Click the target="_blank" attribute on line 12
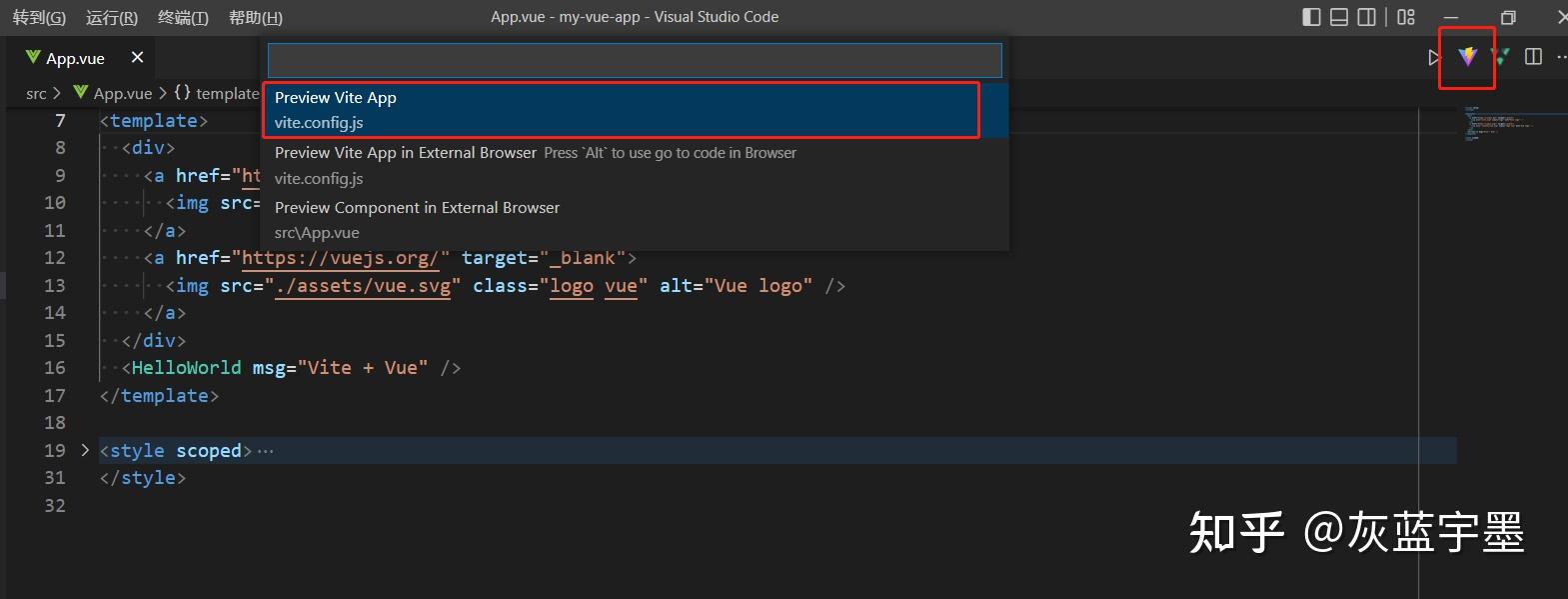 544,258
